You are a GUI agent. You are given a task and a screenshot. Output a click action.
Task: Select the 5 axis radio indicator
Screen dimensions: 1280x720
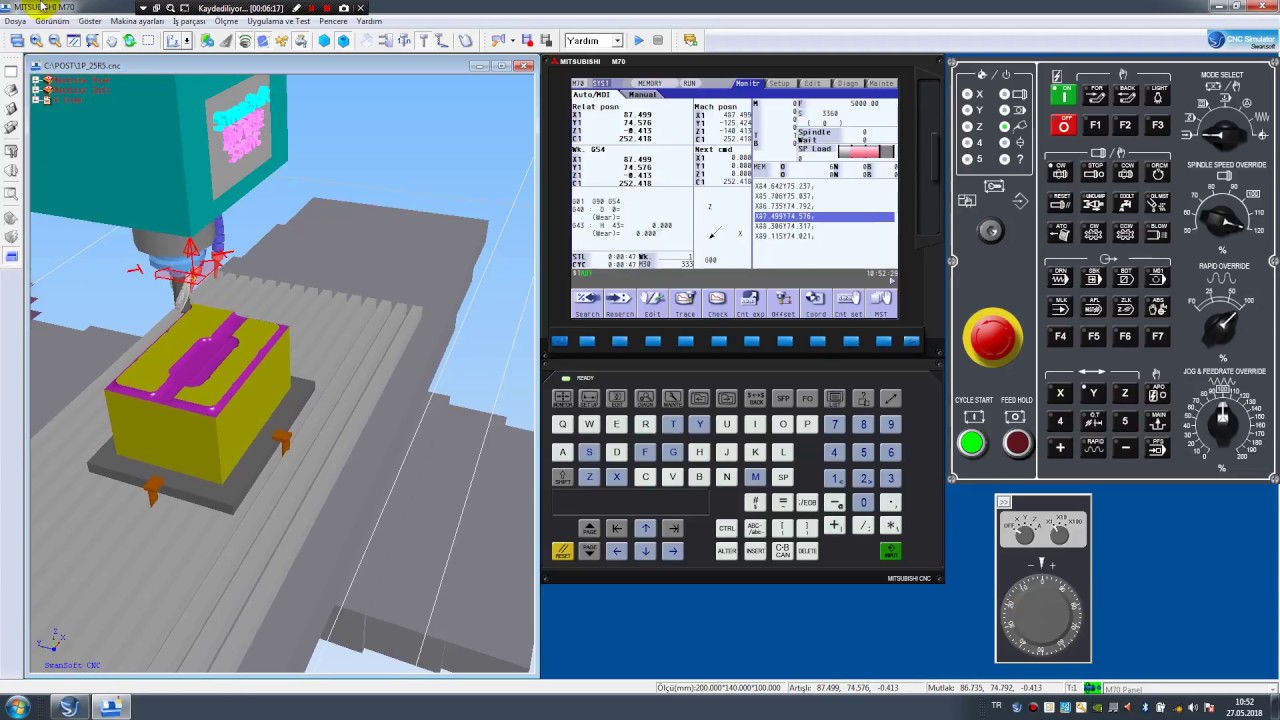tap(967, 159)
